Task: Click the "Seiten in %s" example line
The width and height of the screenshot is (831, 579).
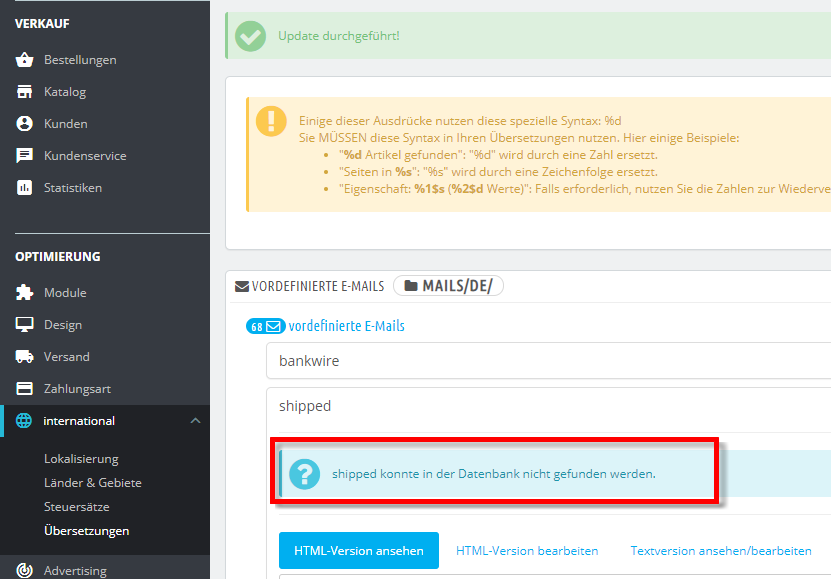Action: 498,172
